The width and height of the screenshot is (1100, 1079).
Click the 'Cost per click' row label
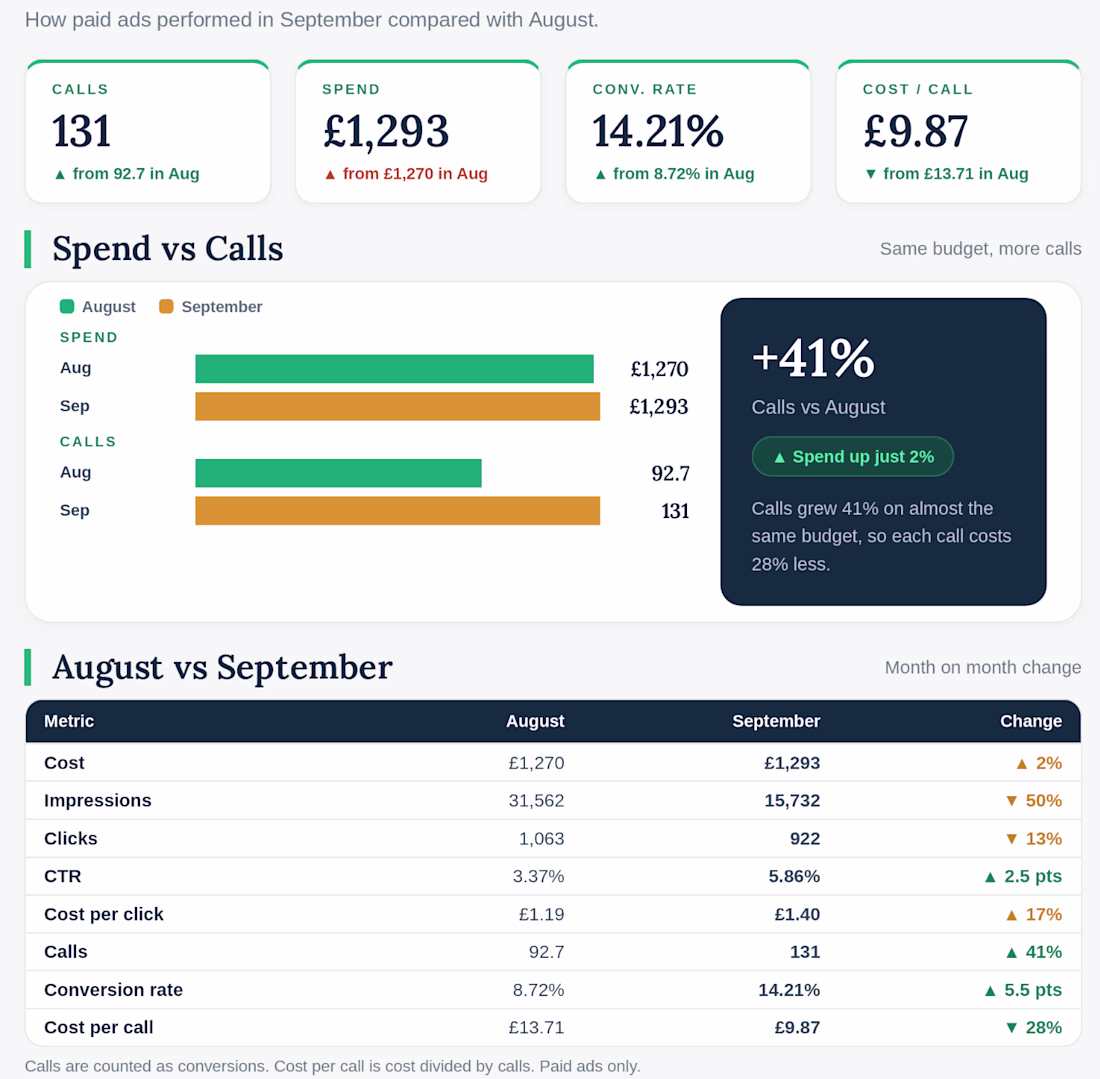[104, 915]
